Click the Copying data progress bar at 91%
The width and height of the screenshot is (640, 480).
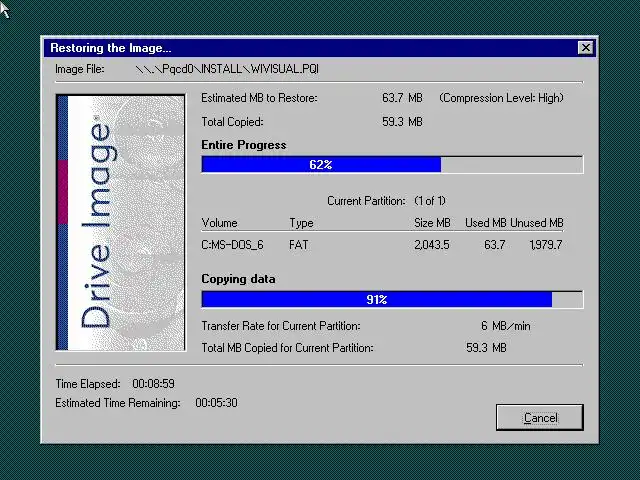pos(392,300)
